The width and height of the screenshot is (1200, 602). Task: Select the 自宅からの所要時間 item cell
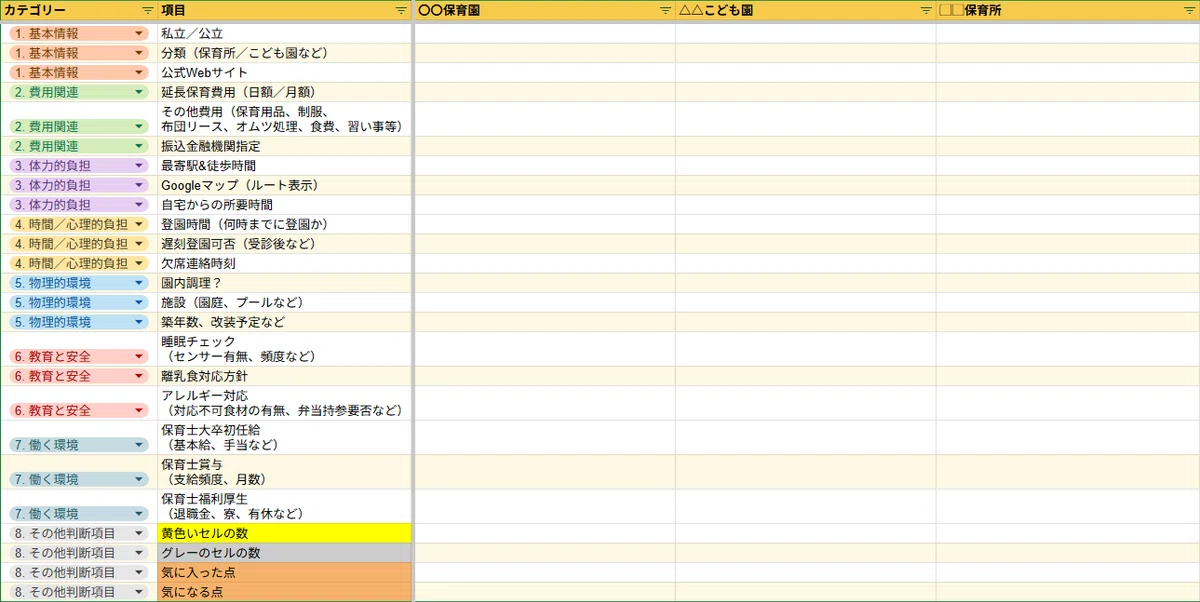tap(284, 205)
